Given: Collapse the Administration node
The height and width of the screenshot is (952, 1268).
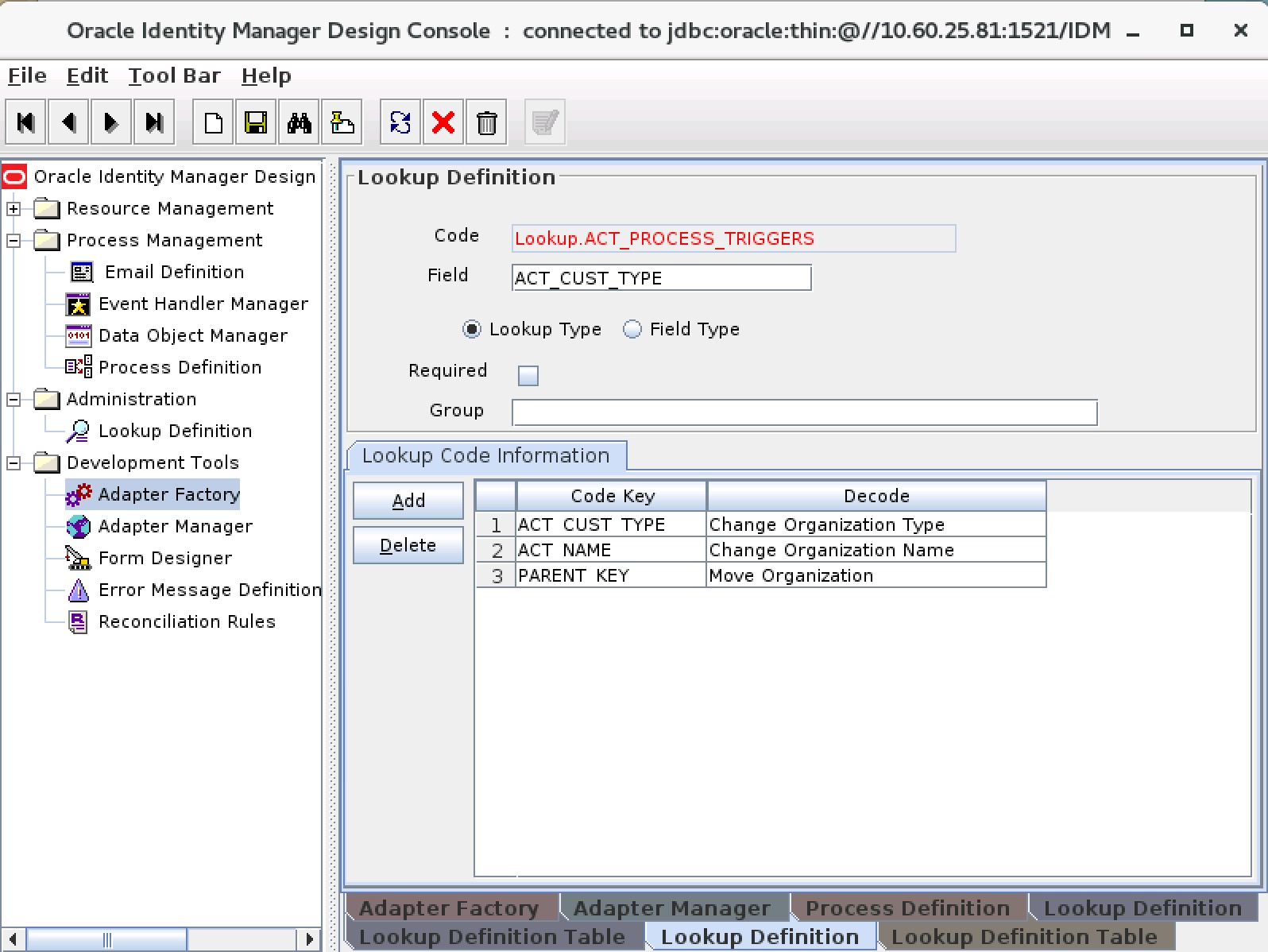Looking at the screenshot, I should (14, 400).
